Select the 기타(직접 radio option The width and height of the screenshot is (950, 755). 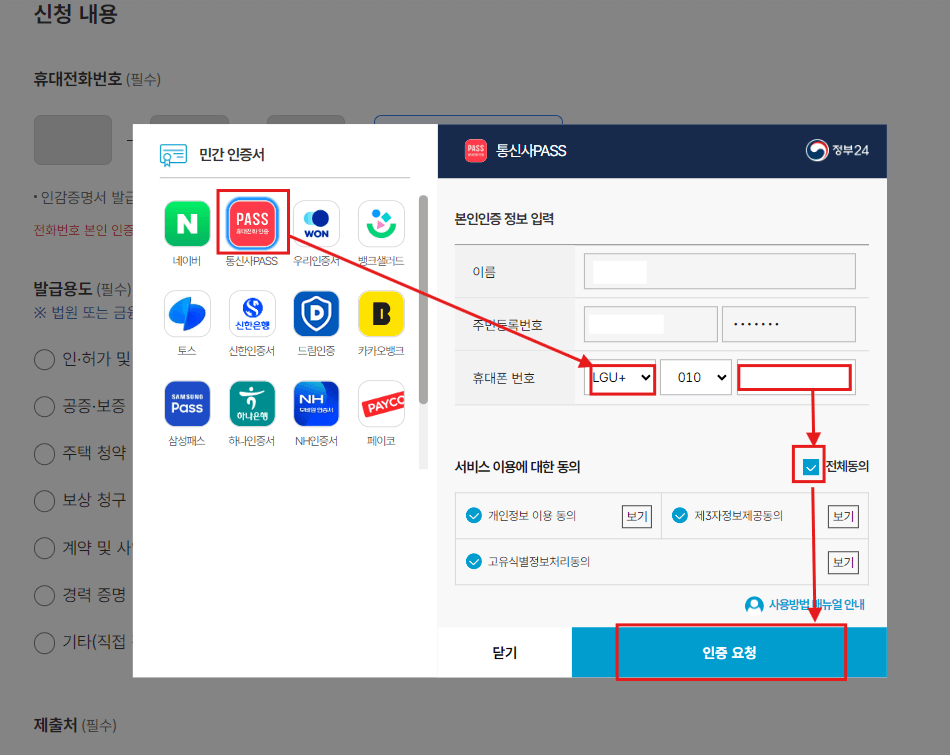44,642
